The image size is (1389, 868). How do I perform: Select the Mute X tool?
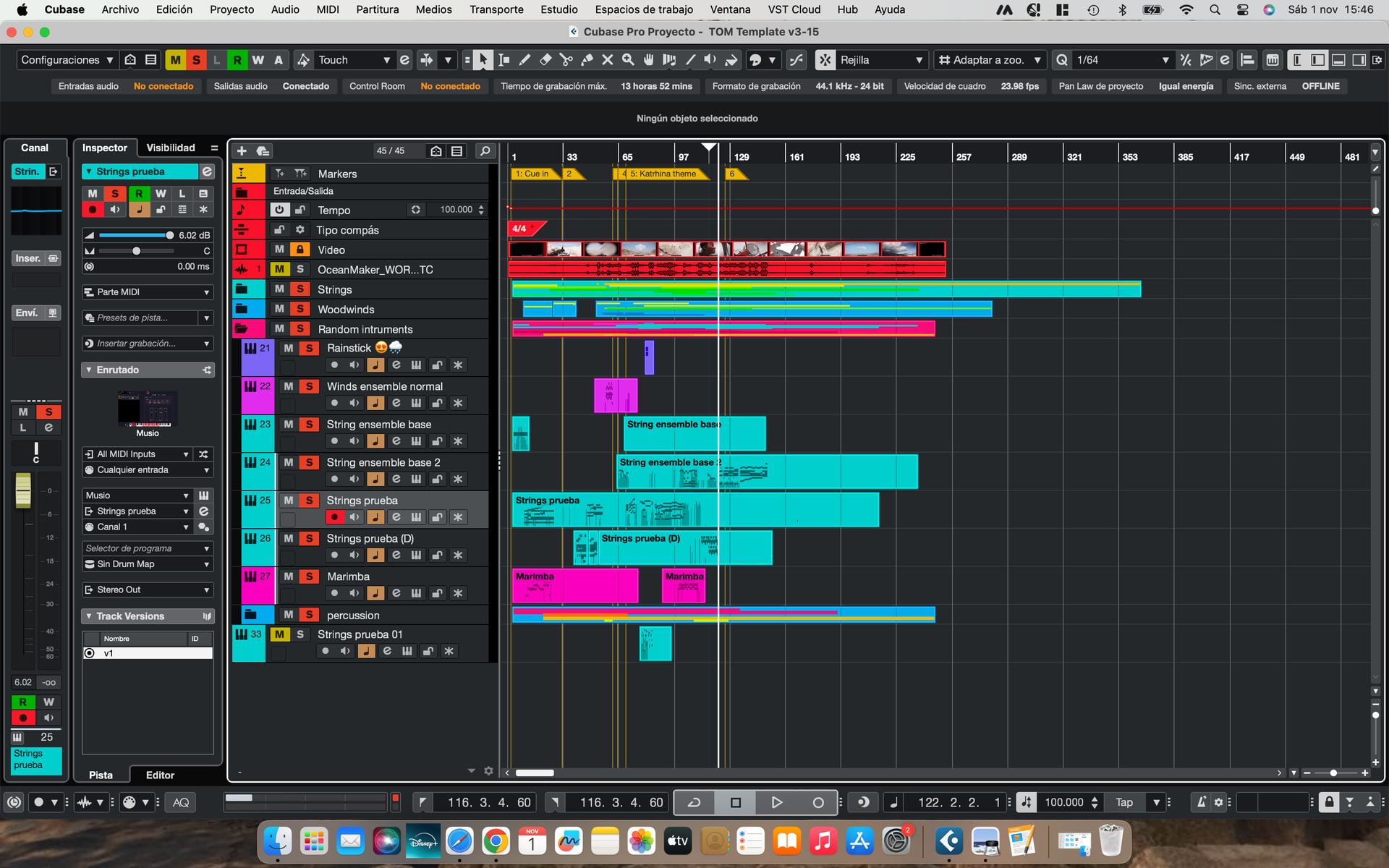608,60
